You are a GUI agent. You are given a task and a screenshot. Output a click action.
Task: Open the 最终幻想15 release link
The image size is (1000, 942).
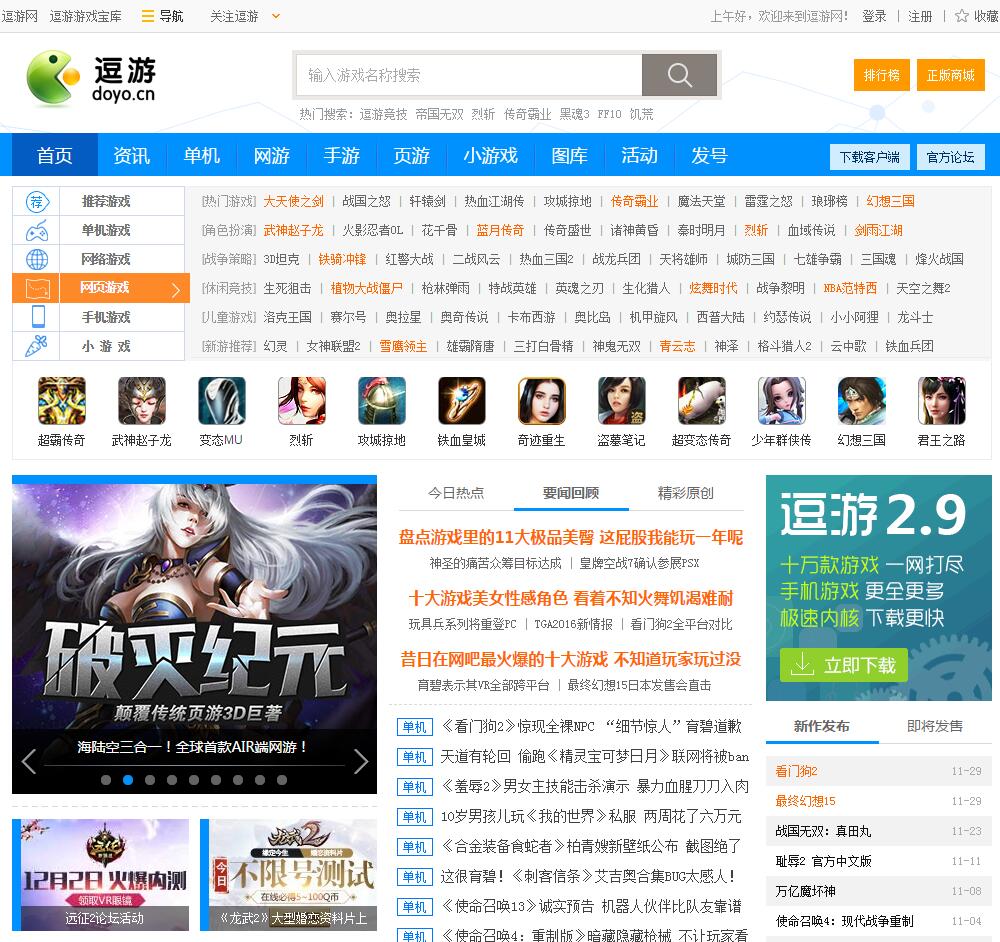coord(805,801)
